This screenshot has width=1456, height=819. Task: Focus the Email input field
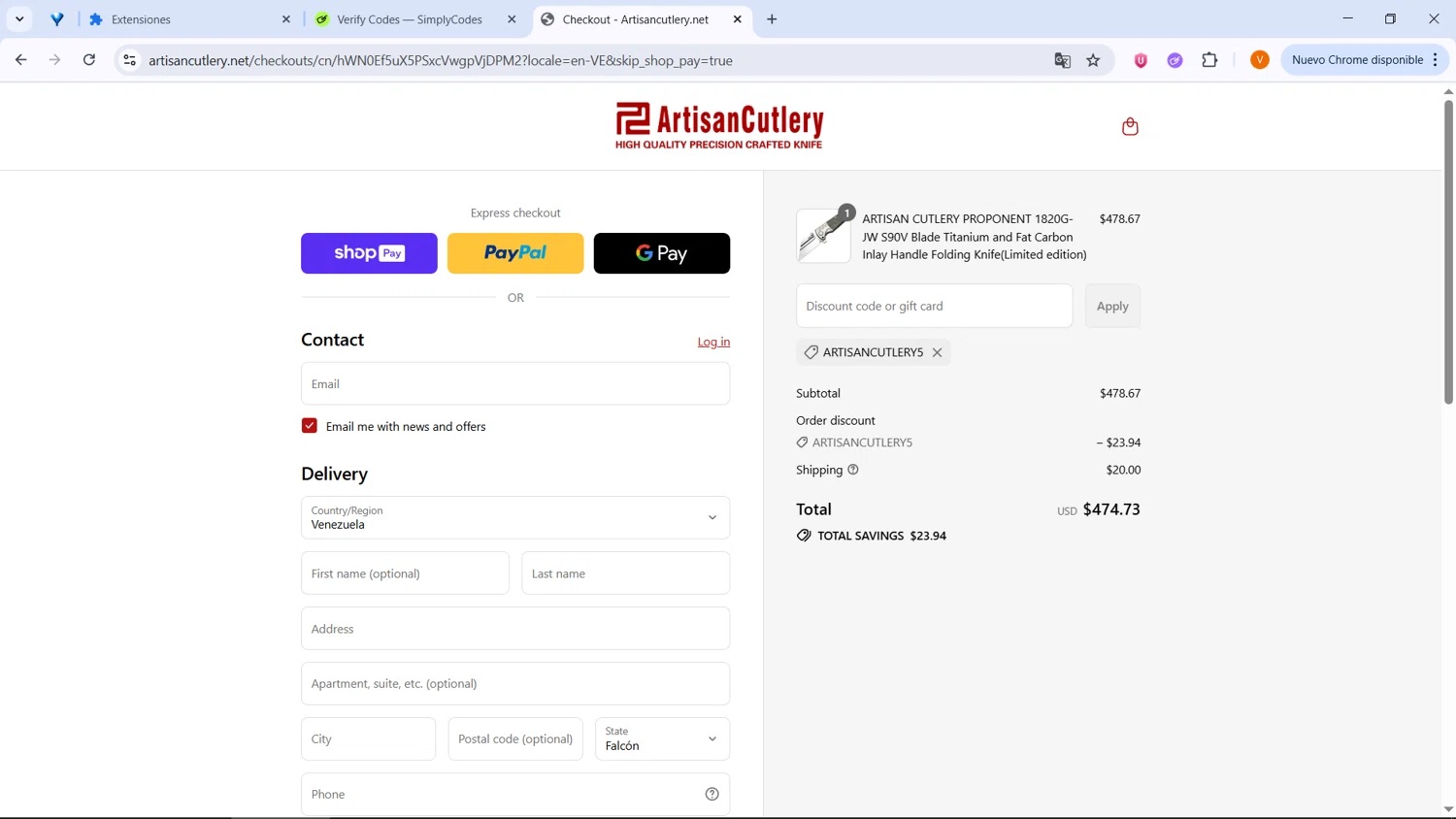click(515, 384)
